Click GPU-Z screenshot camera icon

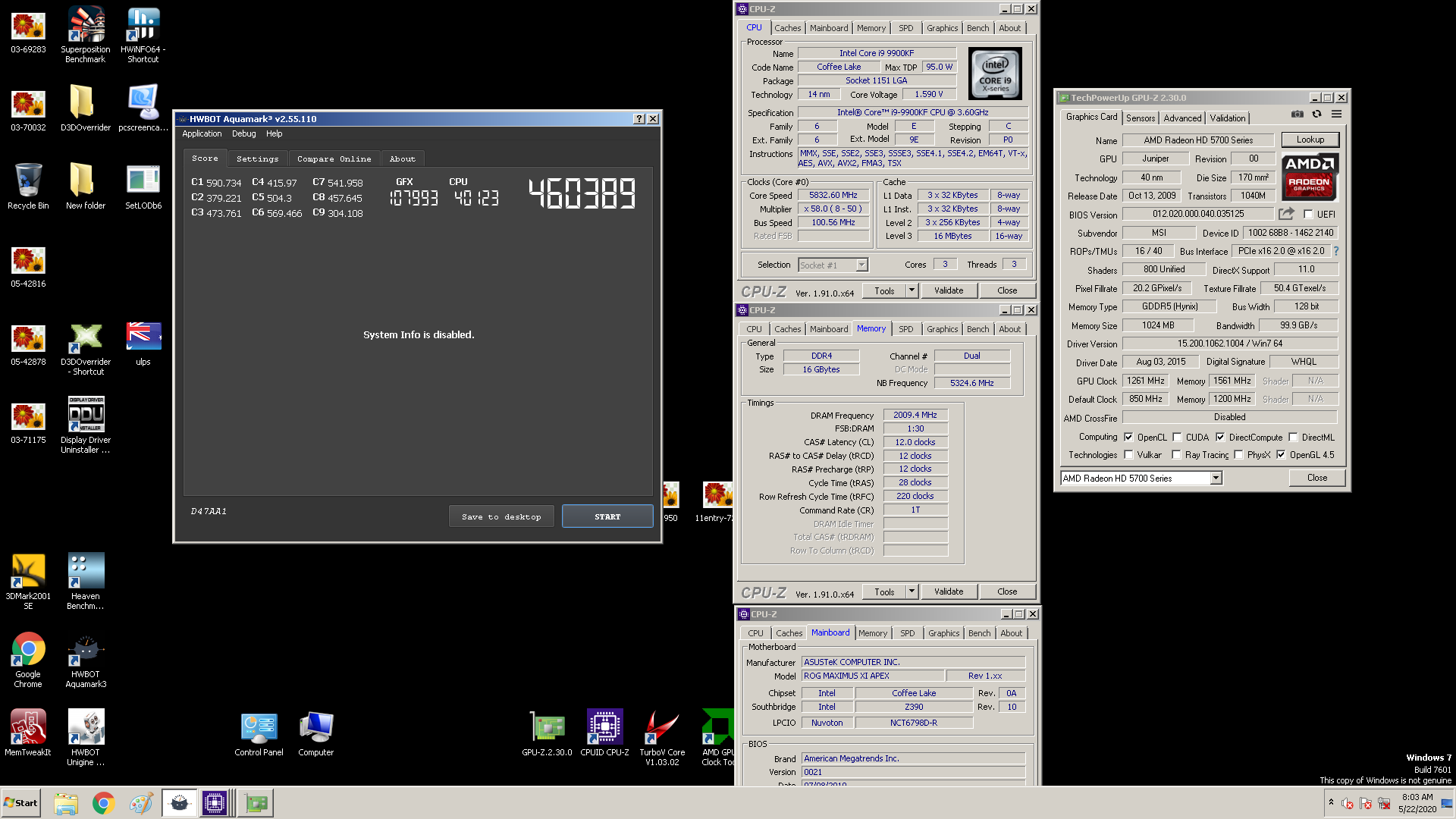click(x=1298, y=114)
